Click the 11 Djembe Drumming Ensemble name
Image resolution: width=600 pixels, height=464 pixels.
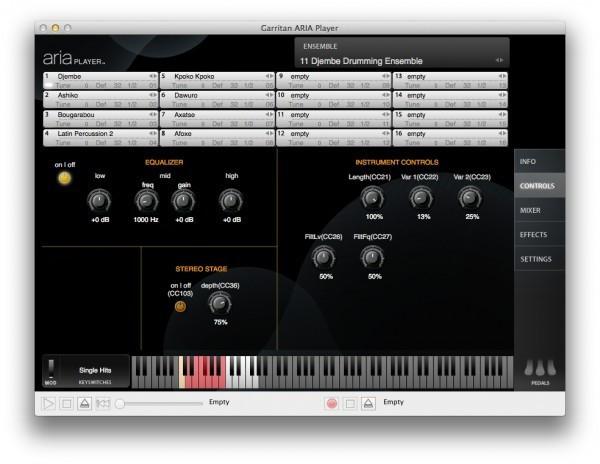tap(361, 61)
